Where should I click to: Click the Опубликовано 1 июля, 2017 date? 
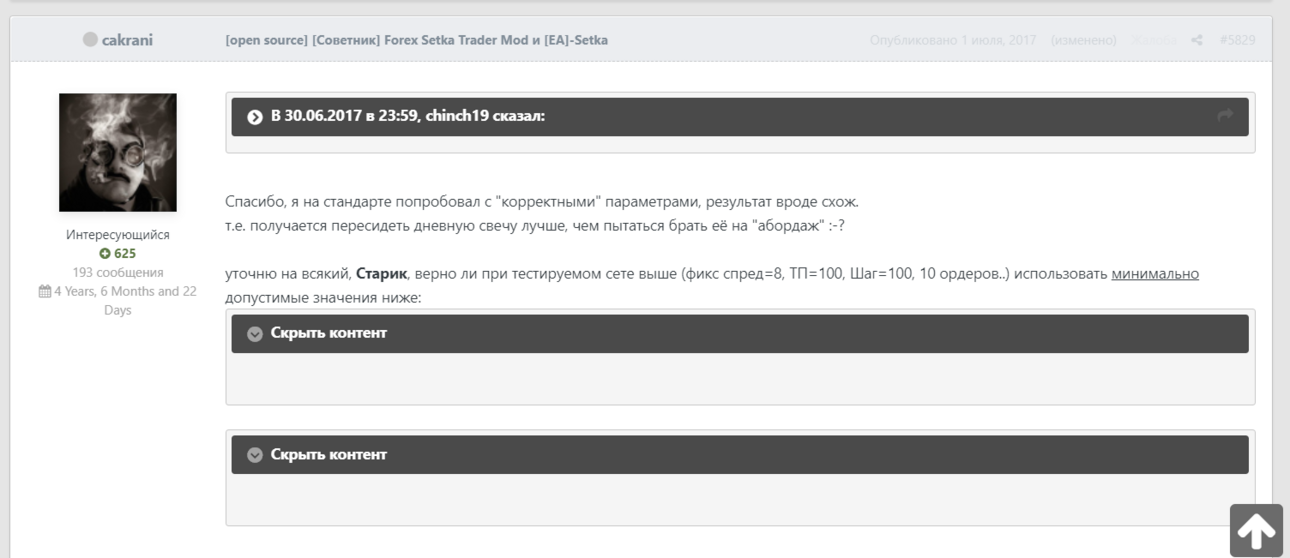(x=953, y=41)
